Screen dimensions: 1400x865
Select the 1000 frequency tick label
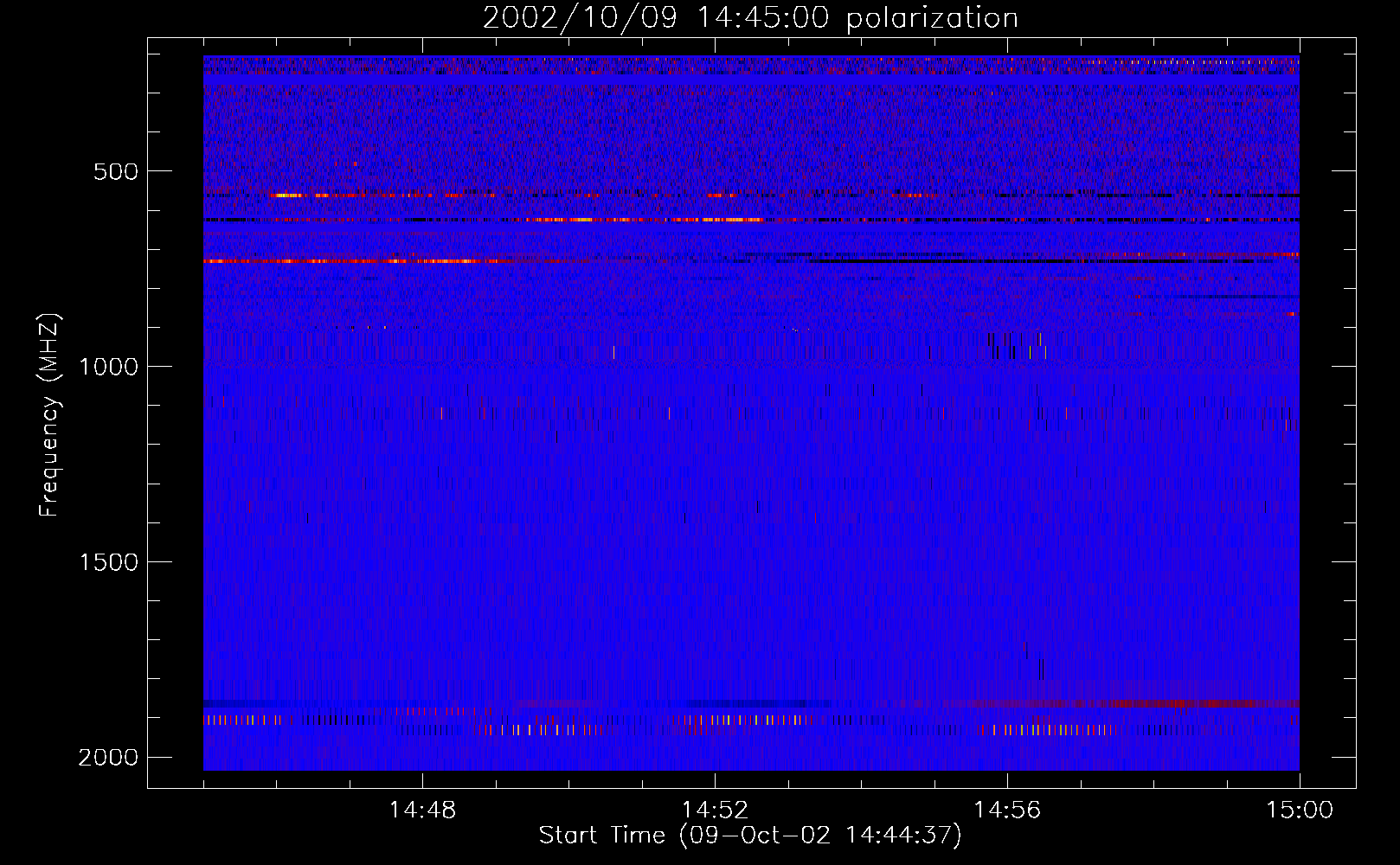108,367
